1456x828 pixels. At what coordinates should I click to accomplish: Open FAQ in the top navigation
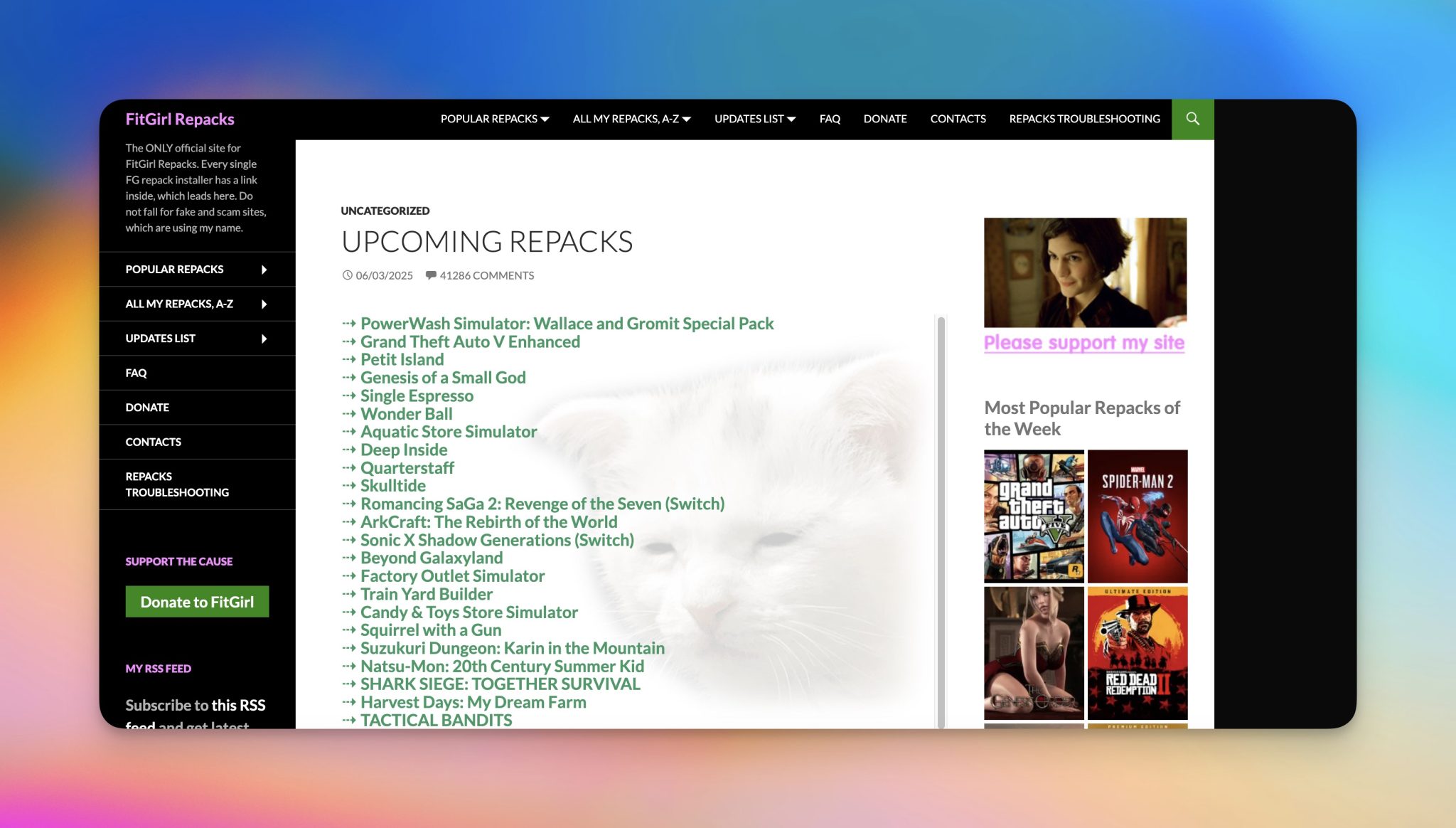point(830,119)
